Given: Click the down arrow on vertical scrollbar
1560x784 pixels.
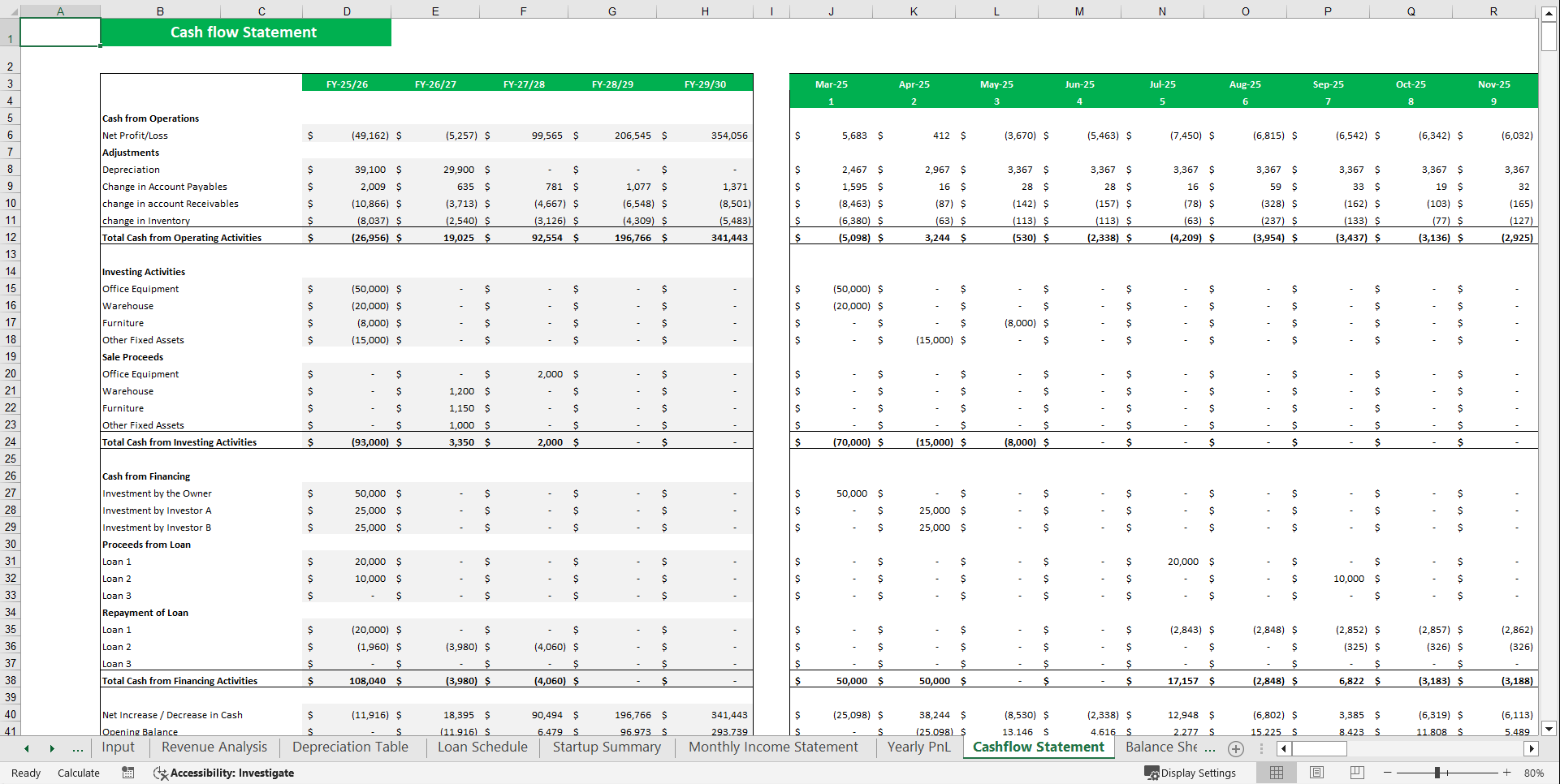Looking at the screenshot, I should [x=1550, y=728].
